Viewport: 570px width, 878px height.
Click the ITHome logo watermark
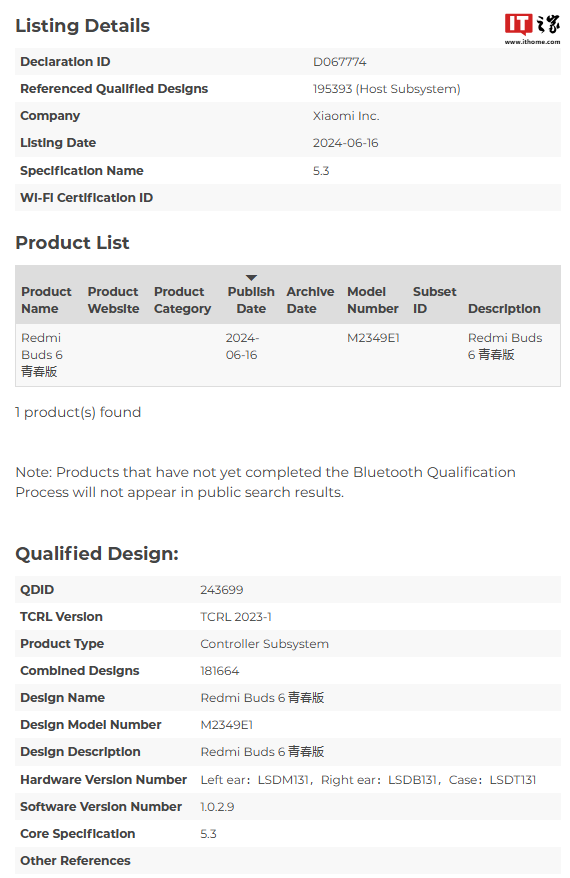[531, 29]
